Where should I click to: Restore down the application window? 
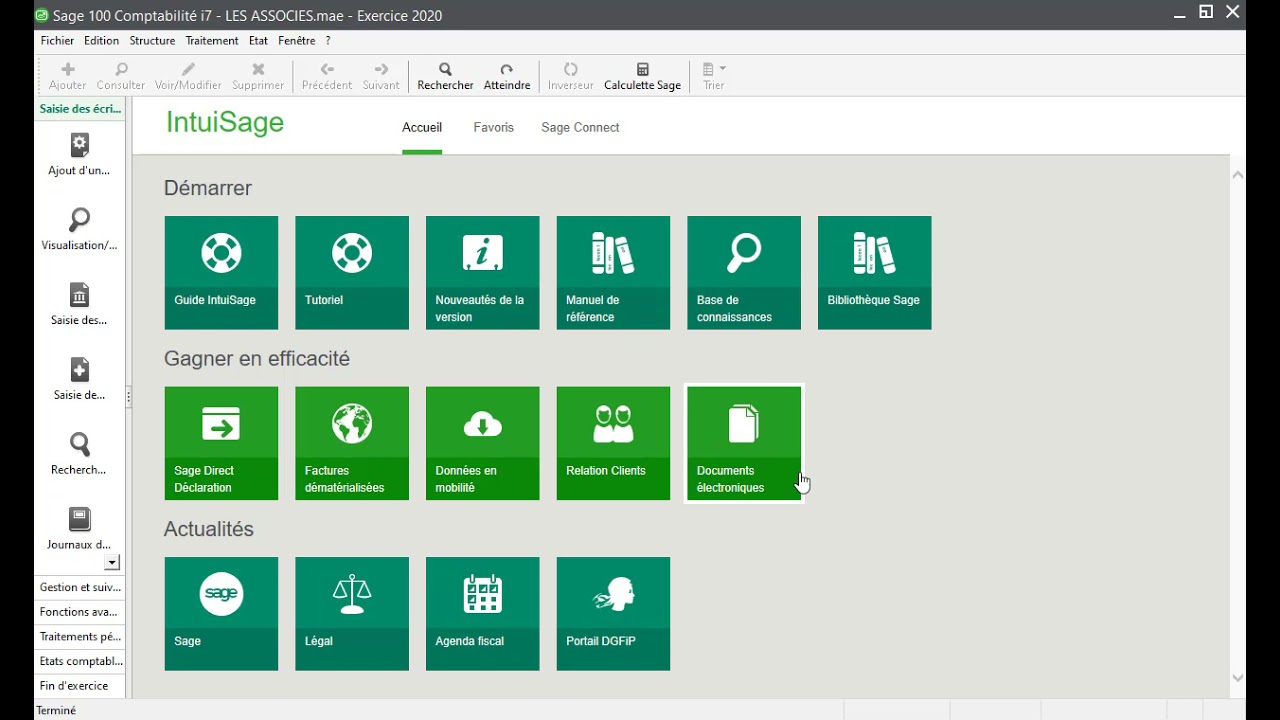click(x=1206, y=12)
